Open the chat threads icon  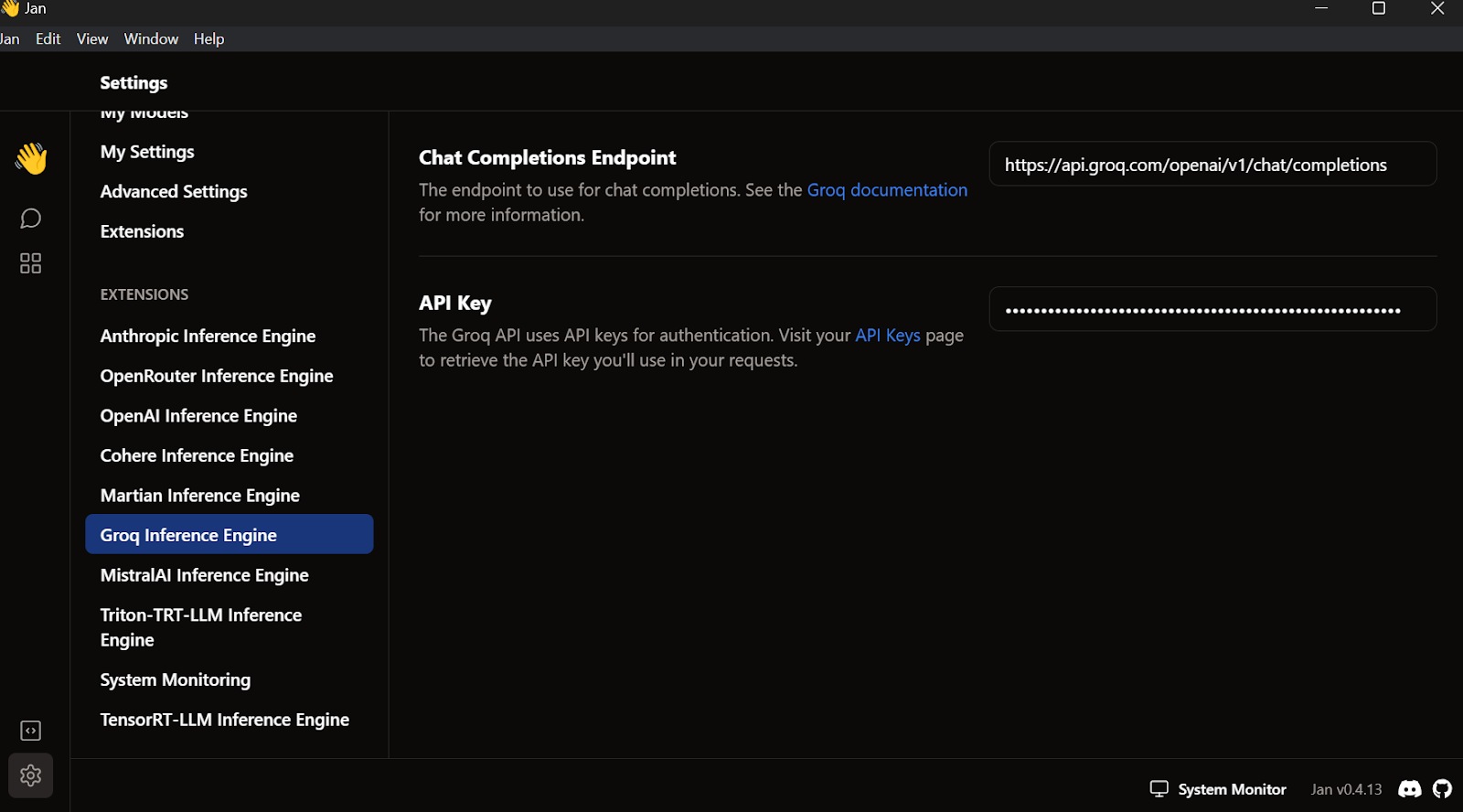pos(31,219)
